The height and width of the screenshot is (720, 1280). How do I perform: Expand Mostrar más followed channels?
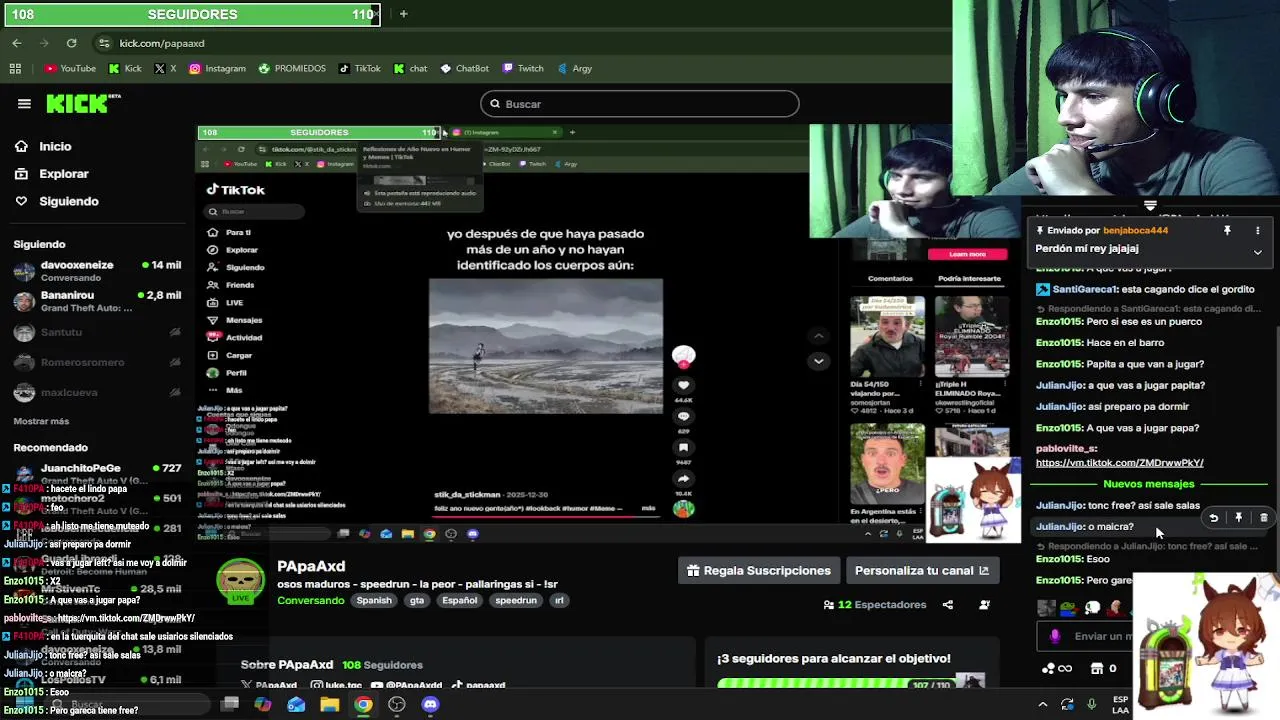click(x=41, y=421)
